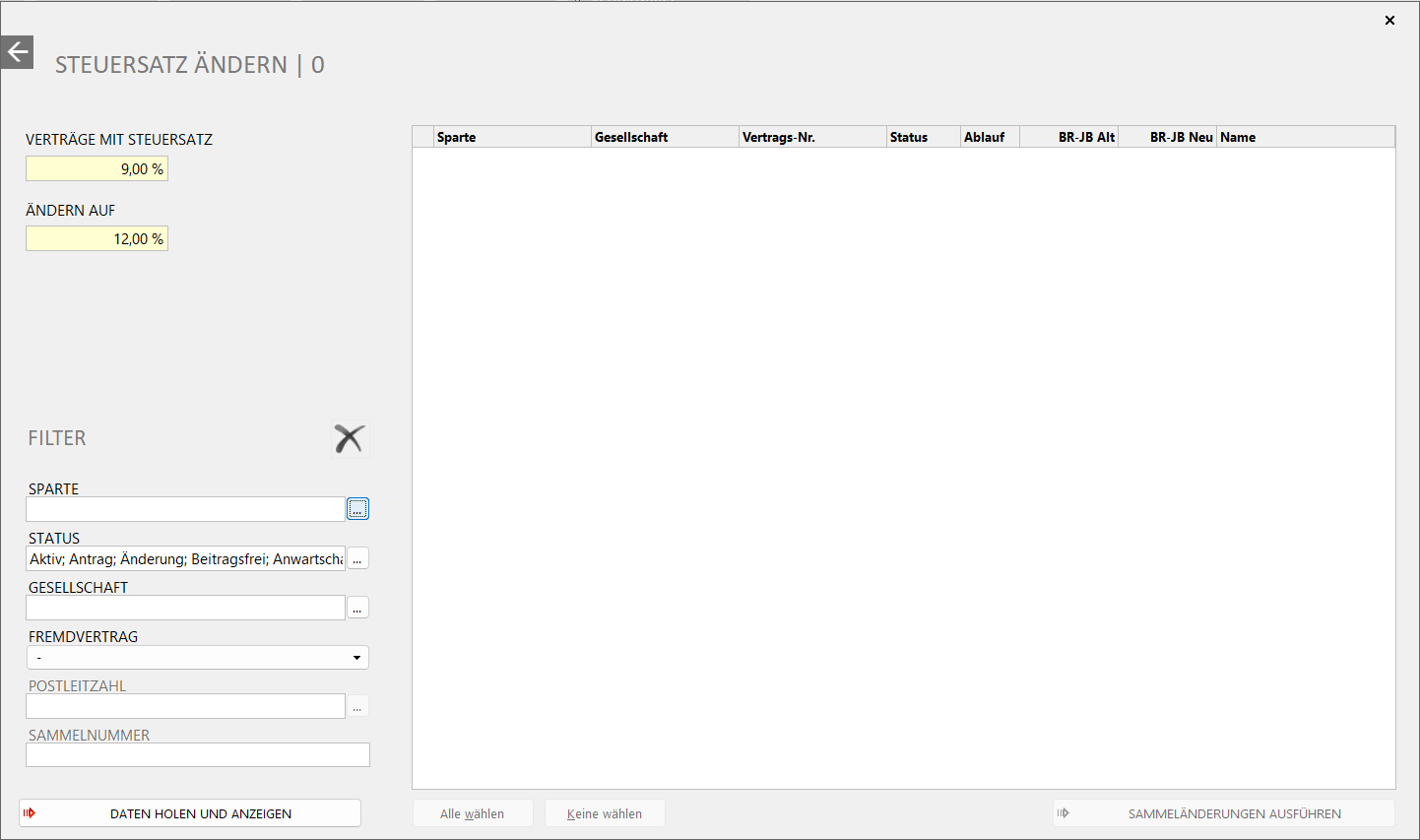Open Status selection ellipsis button
Screen dimensions: 1420x840
click(x=357, y=559)
